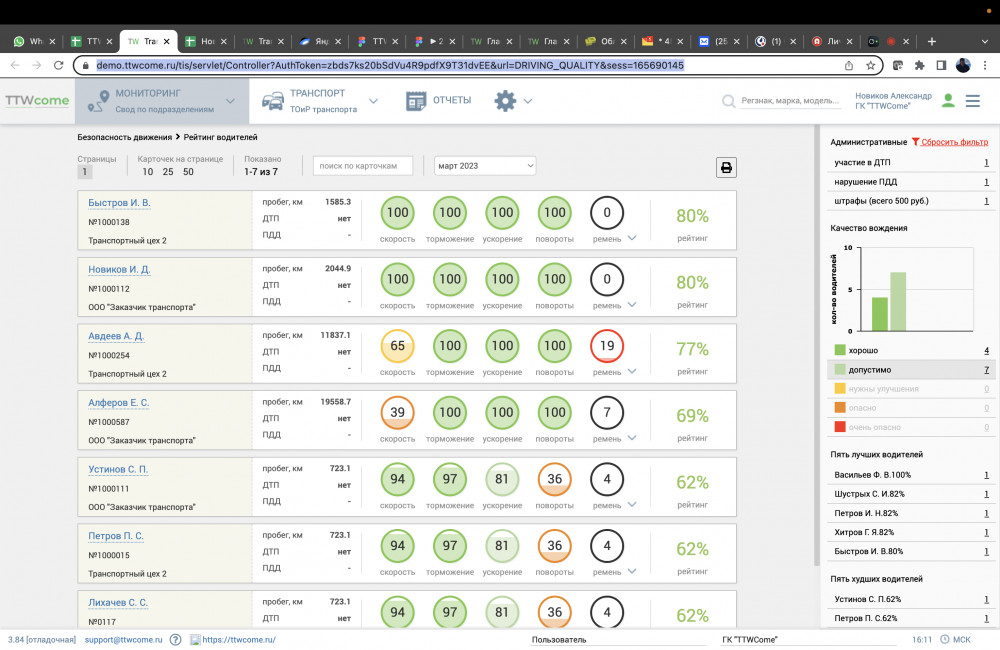Click the 'поиск по карточкам' search field
This screenshot has height=650, width=1000.
[x=362, y=166]
